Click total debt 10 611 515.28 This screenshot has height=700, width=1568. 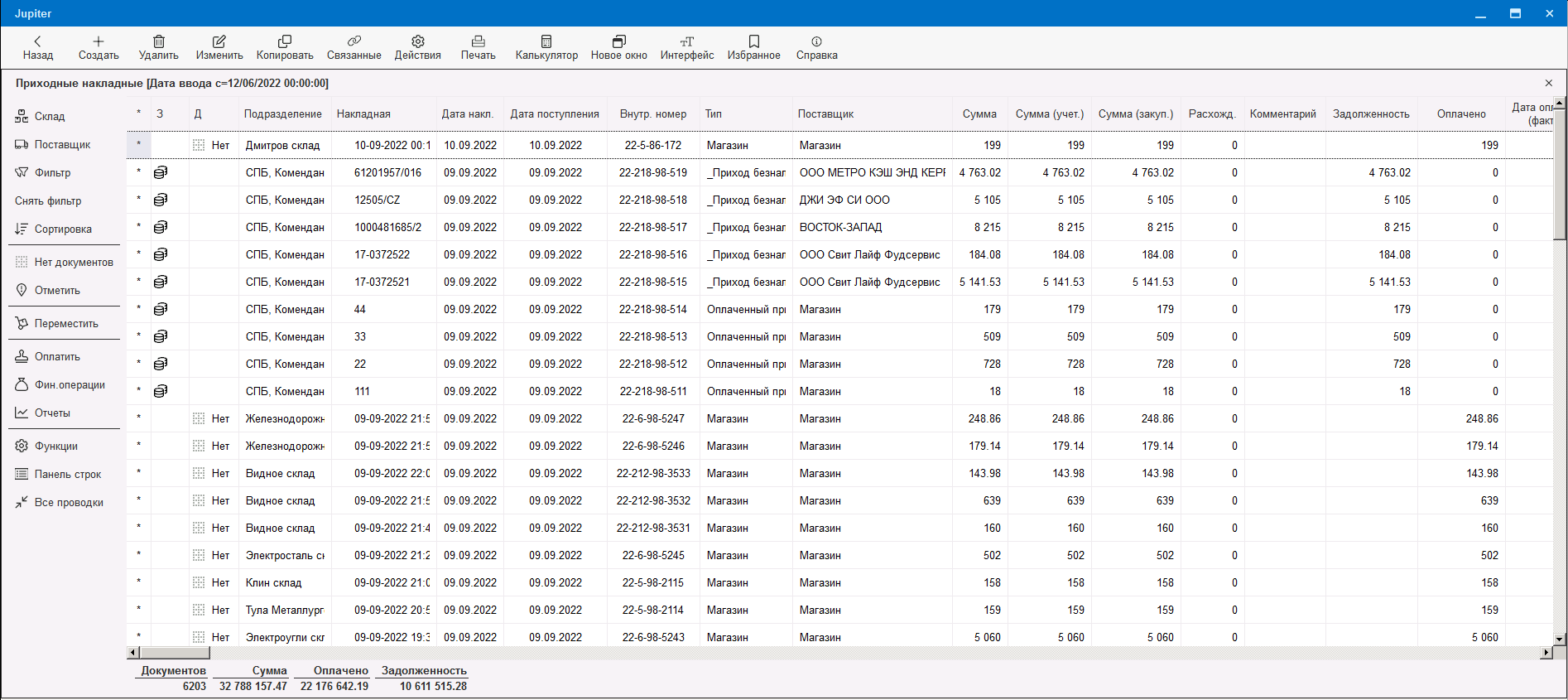click(x=433, y=686)
